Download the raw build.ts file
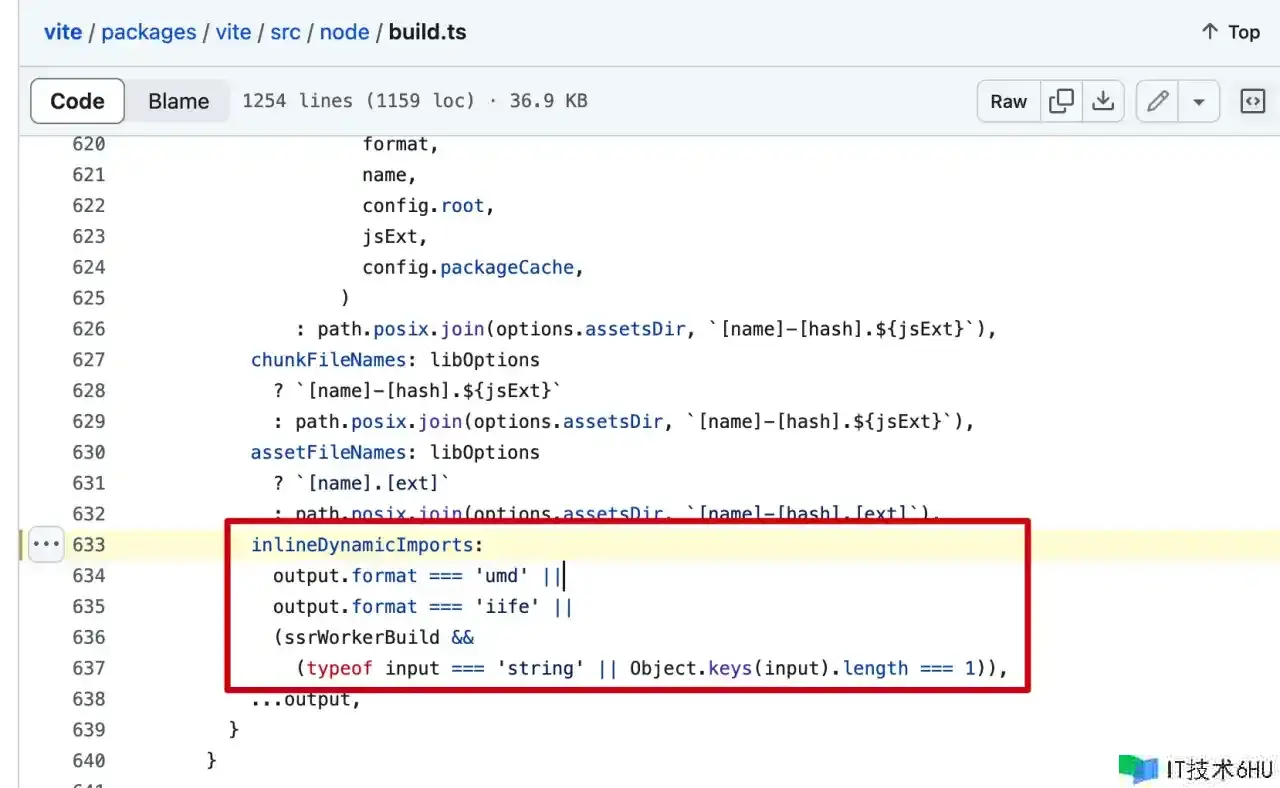This screenshot has width=1280, height=788. 1103,101
